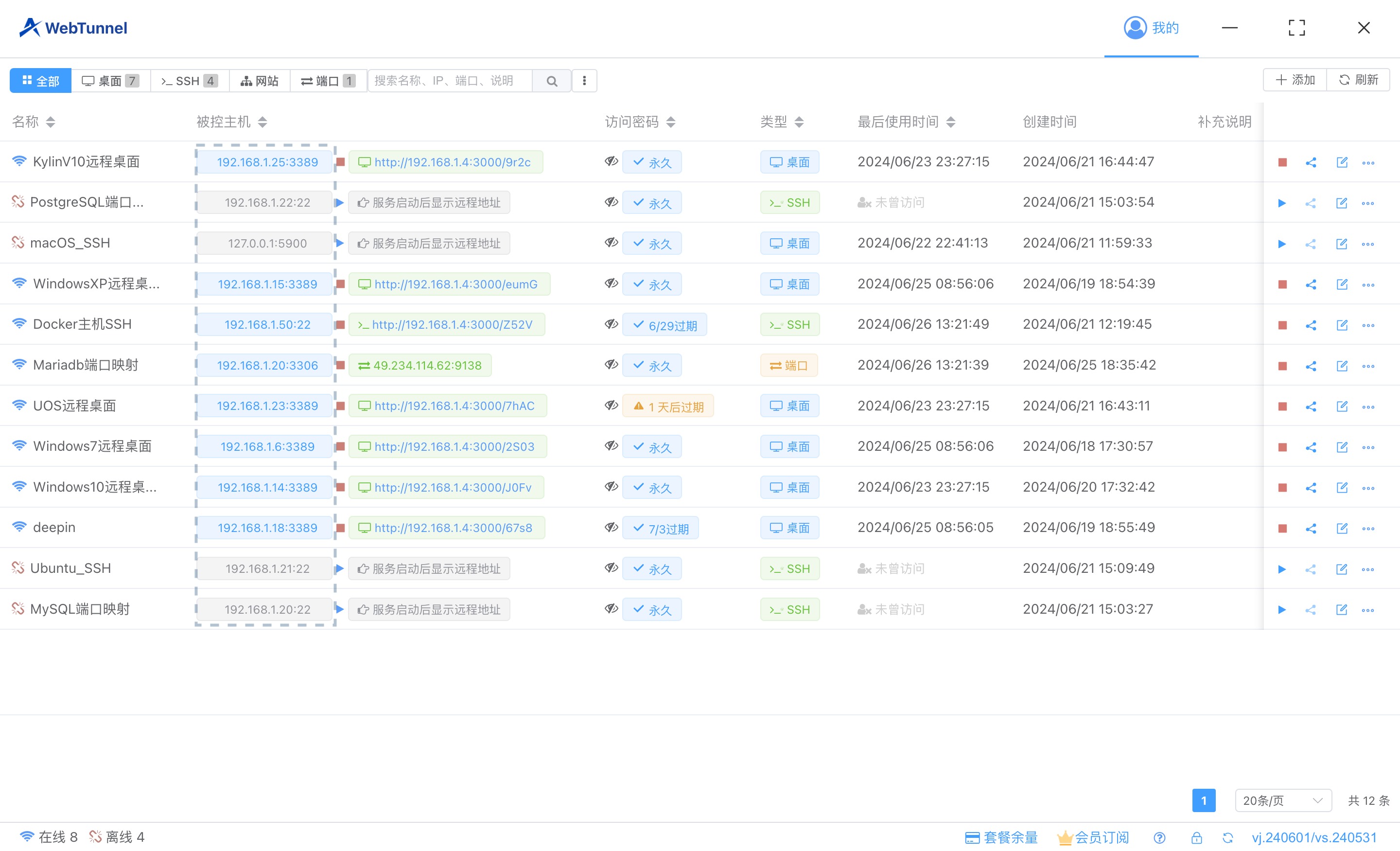Select the SSH filter tab
Screen dimensions: 1400x851
pyautogui.click(x=190, y=81)
